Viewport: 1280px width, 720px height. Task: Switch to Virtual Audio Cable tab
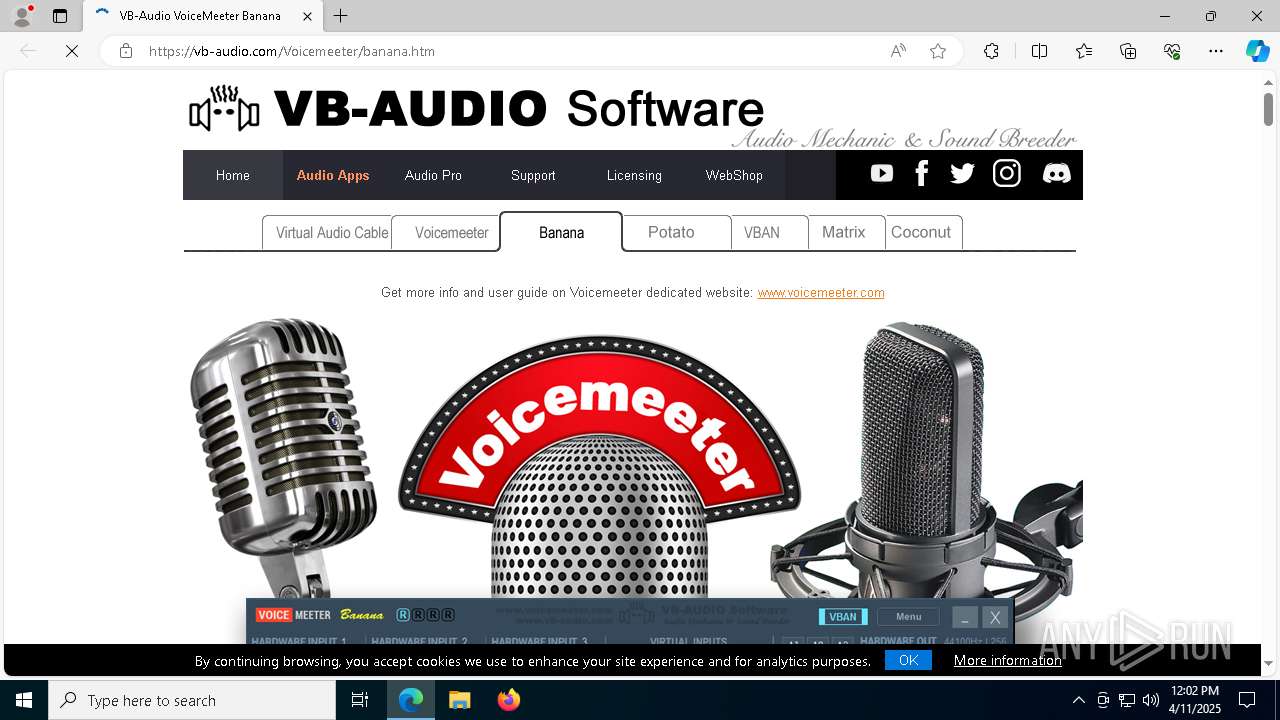[327, 232]
